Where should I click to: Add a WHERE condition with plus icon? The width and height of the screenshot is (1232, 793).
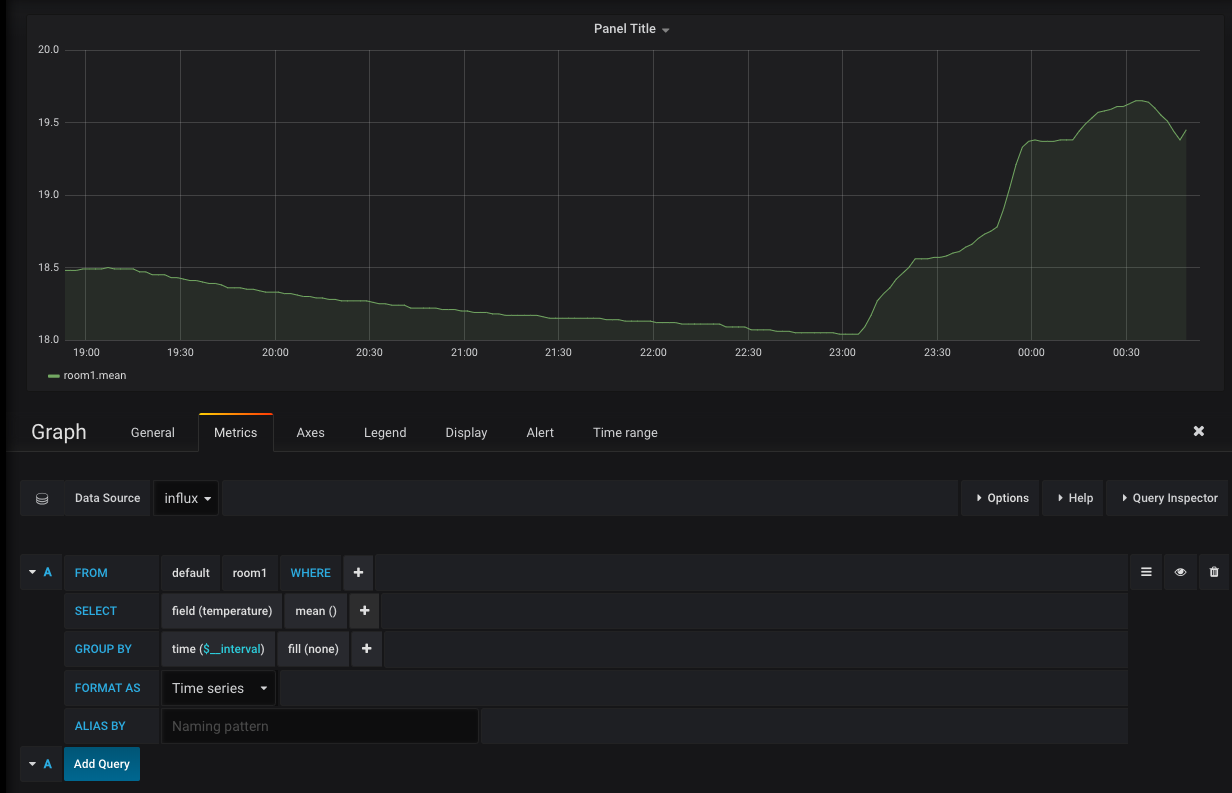click(x=358, y=573)
